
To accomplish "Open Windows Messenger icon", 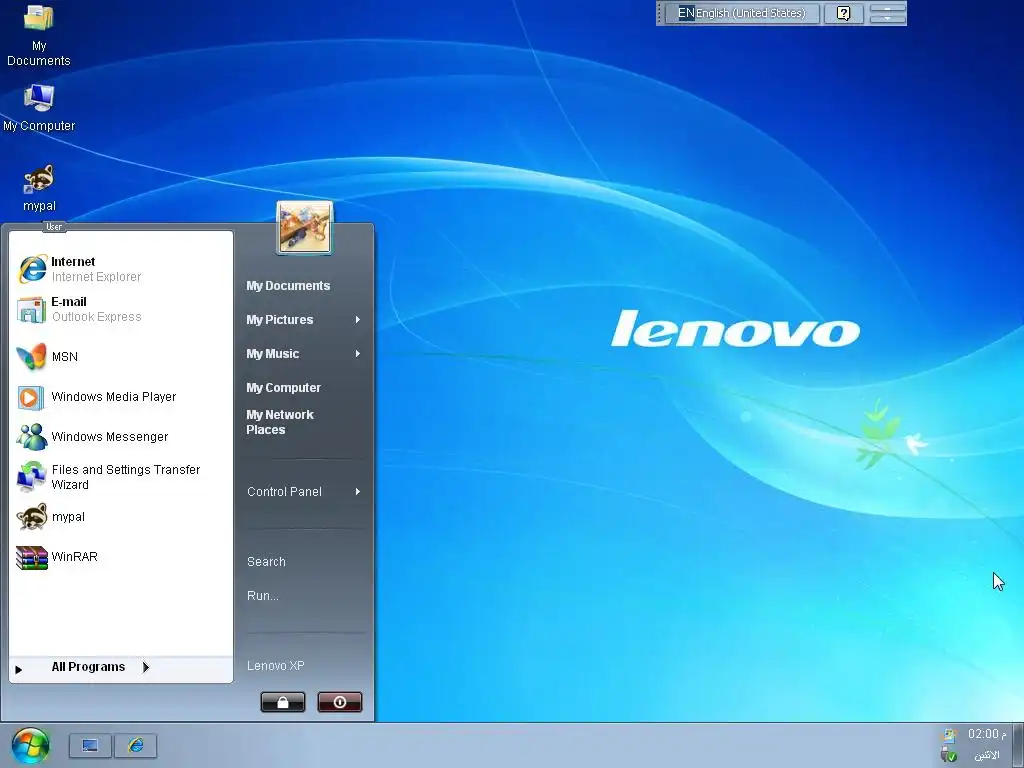I will [31, 437].
